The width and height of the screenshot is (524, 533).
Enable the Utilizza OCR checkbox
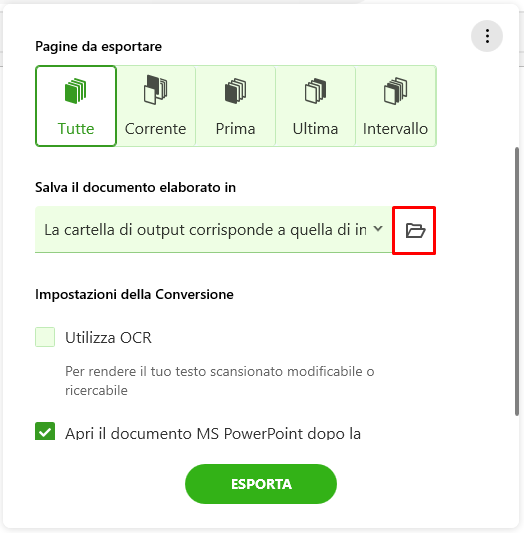[x=45, y=337]
